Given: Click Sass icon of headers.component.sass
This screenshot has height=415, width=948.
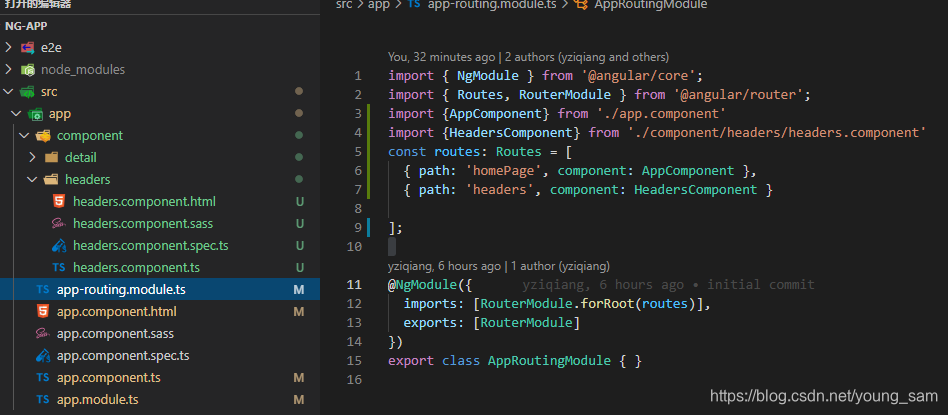Looking at the screenshot, I should [59, 224].
